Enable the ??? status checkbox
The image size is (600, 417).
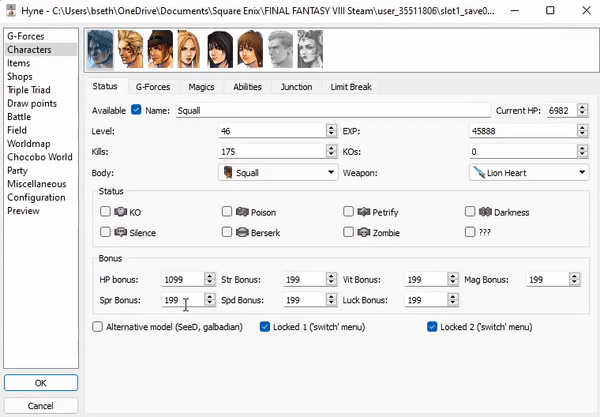[470, 231]
